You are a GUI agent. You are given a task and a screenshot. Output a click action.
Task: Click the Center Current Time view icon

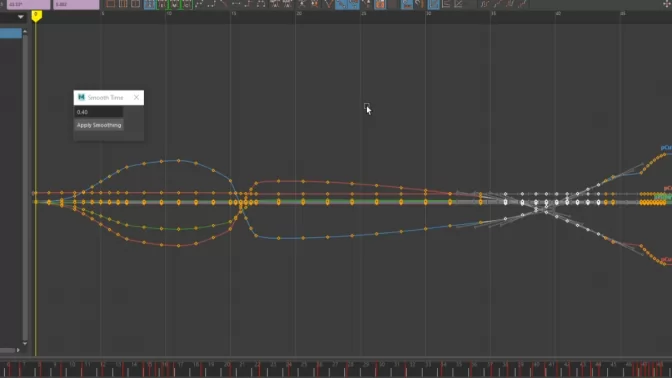(135, 4)
